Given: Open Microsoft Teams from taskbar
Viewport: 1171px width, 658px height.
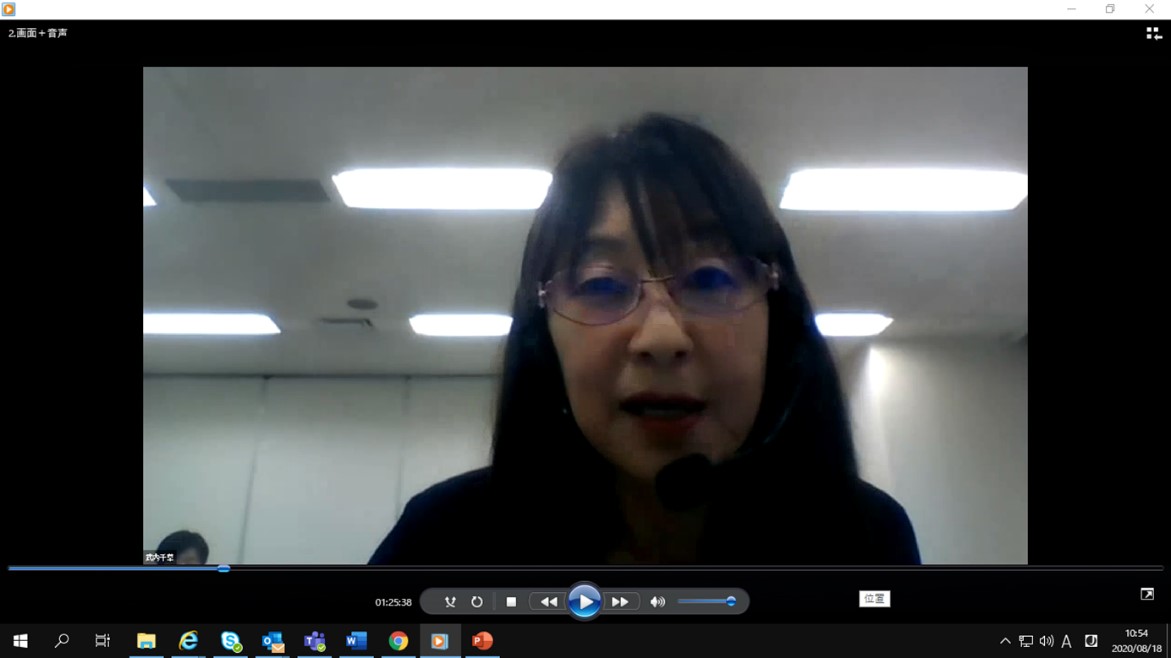Looking at the screenshot, I should [315, 641].
